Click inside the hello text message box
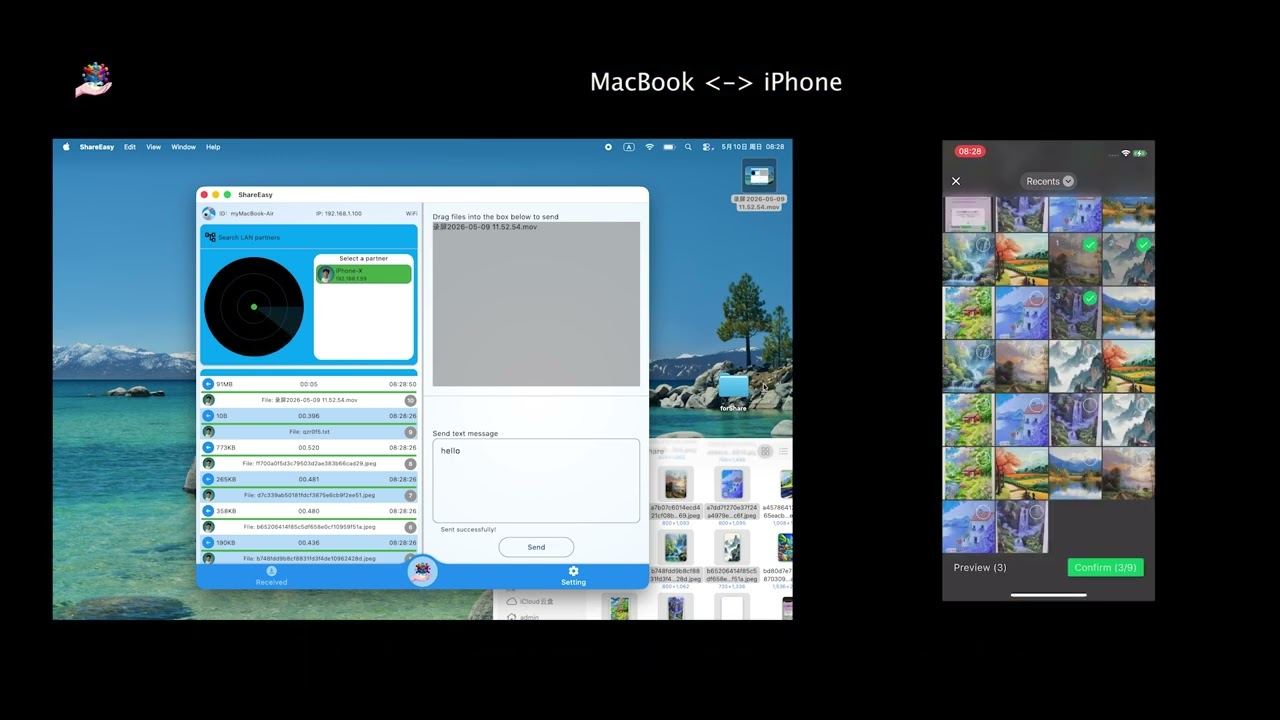The image size is (1280, 720). (536, 480)
